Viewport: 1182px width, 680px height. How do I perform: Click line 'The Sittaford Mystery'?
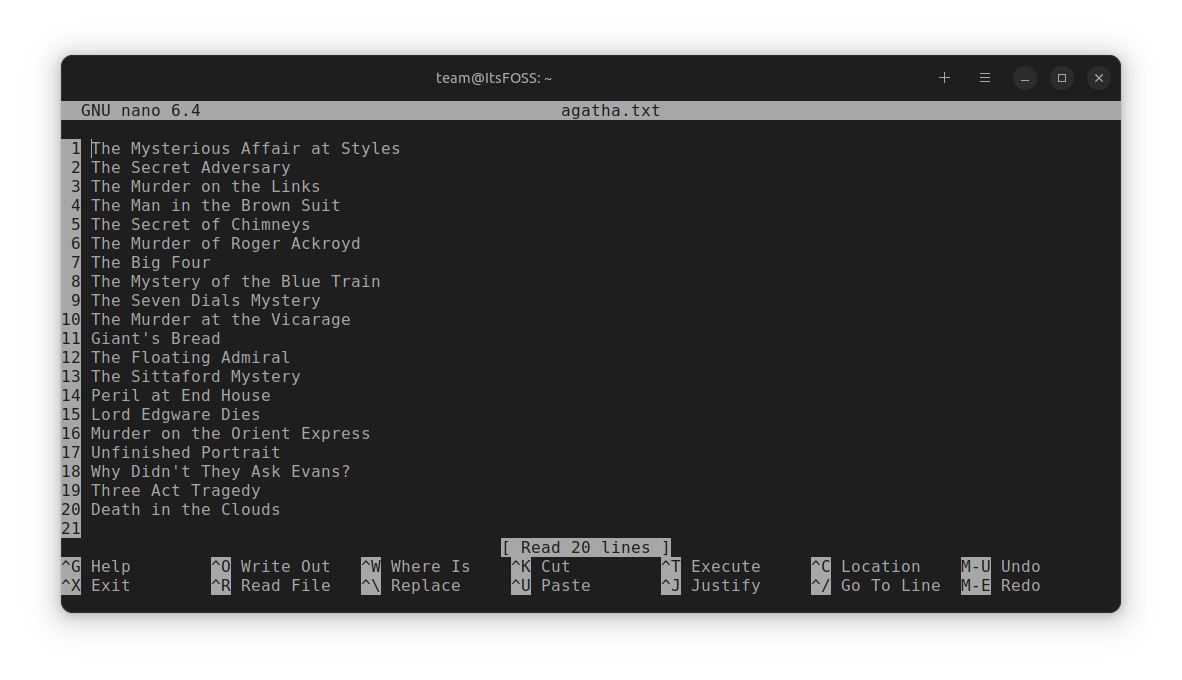pos(196,376)
